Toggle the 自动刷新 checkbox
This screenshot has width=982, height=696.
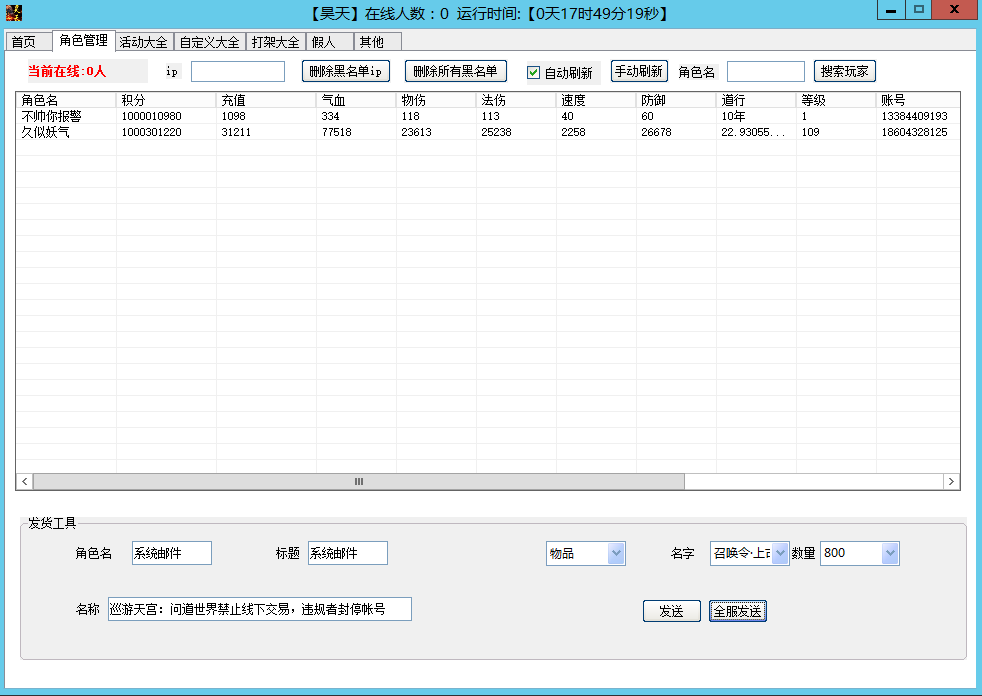click(x=534, y=73)
